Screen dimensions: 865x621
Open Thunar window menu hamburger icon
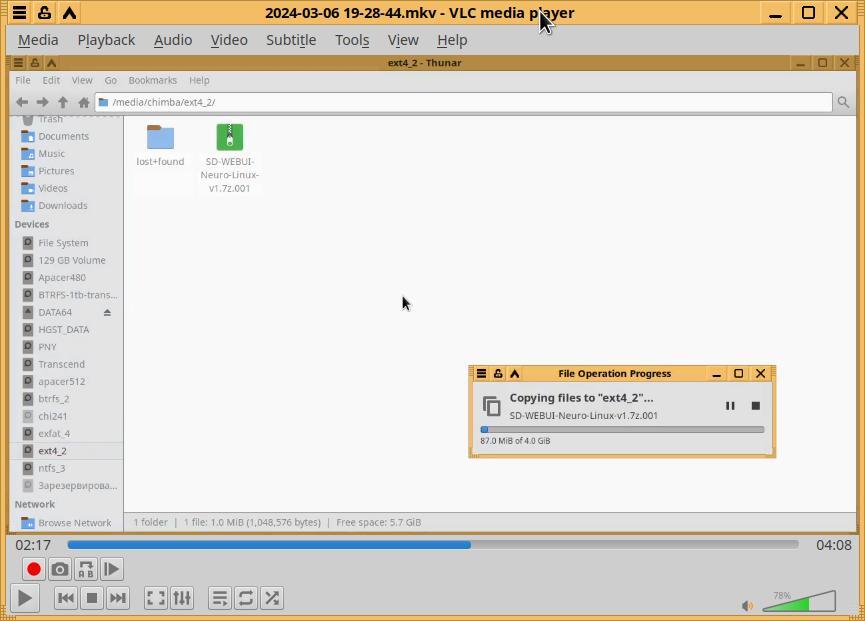tap(18, 63)
